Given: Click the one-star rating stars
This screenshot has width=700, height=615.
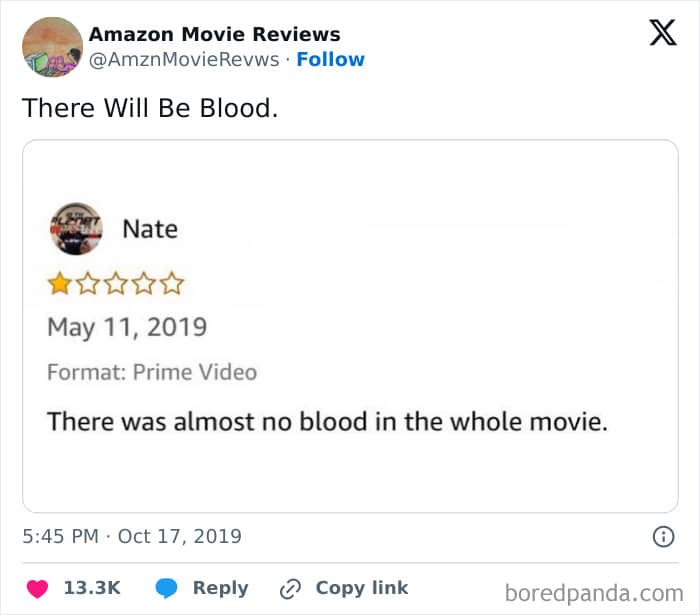Looking at the screenshot, I should pos(115,285).
